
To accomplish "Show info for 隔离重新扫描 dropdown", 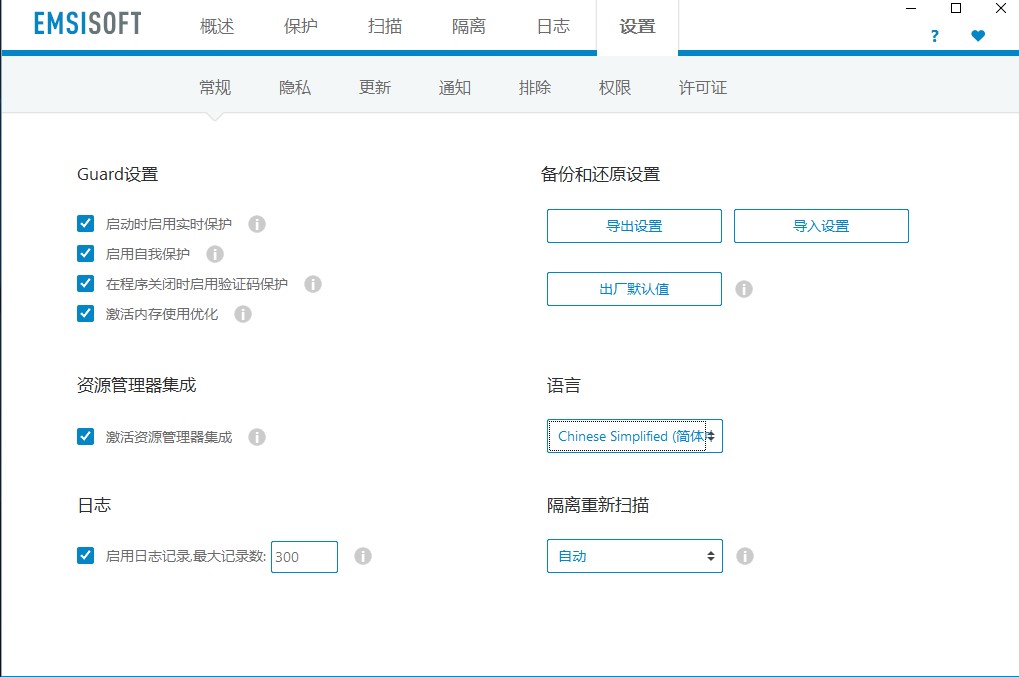I will [745, 556].
